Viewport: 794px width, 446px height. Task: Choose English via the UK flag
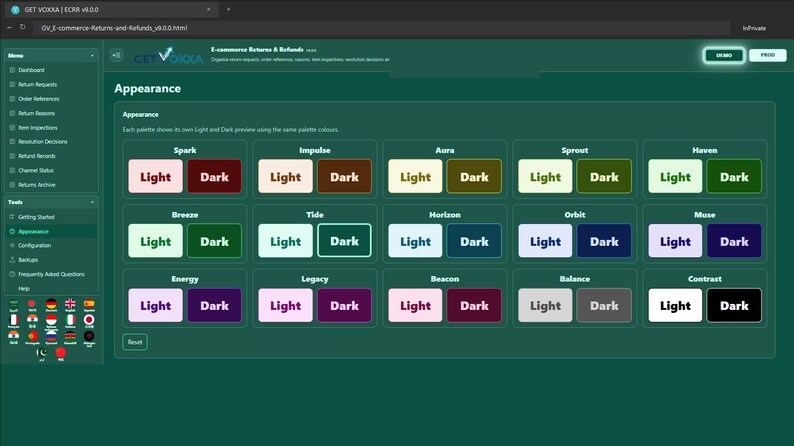point(70,304)
